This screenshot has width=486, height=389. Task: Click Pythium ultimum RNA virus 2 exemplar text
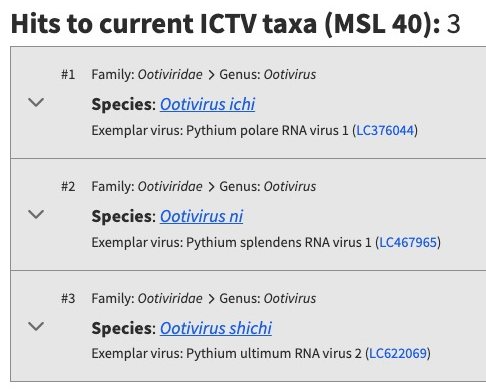pyautogui.click(x=274, y=353)
